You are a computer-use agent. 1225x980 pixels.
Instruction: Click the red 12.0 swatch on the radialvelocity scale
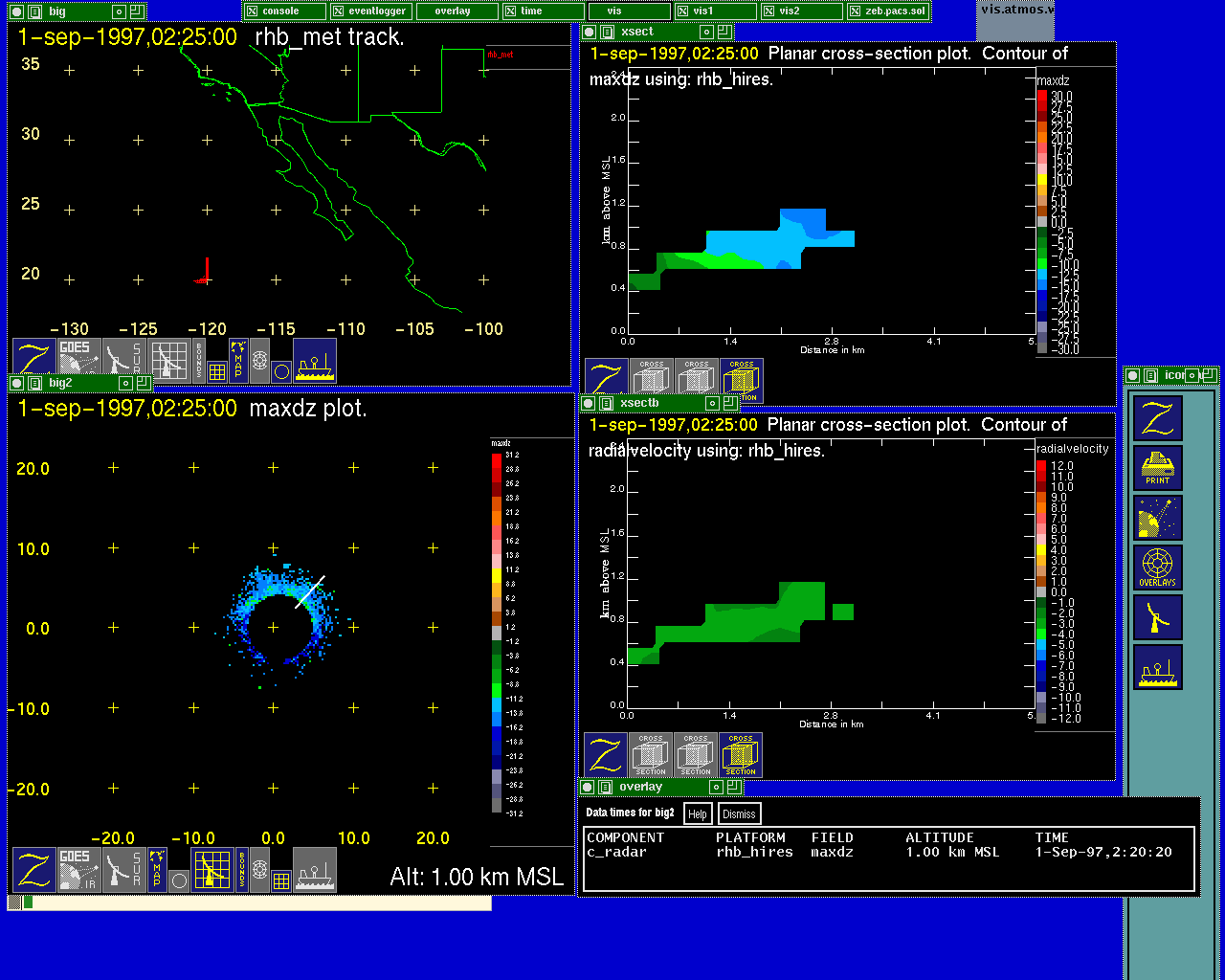1042,466
